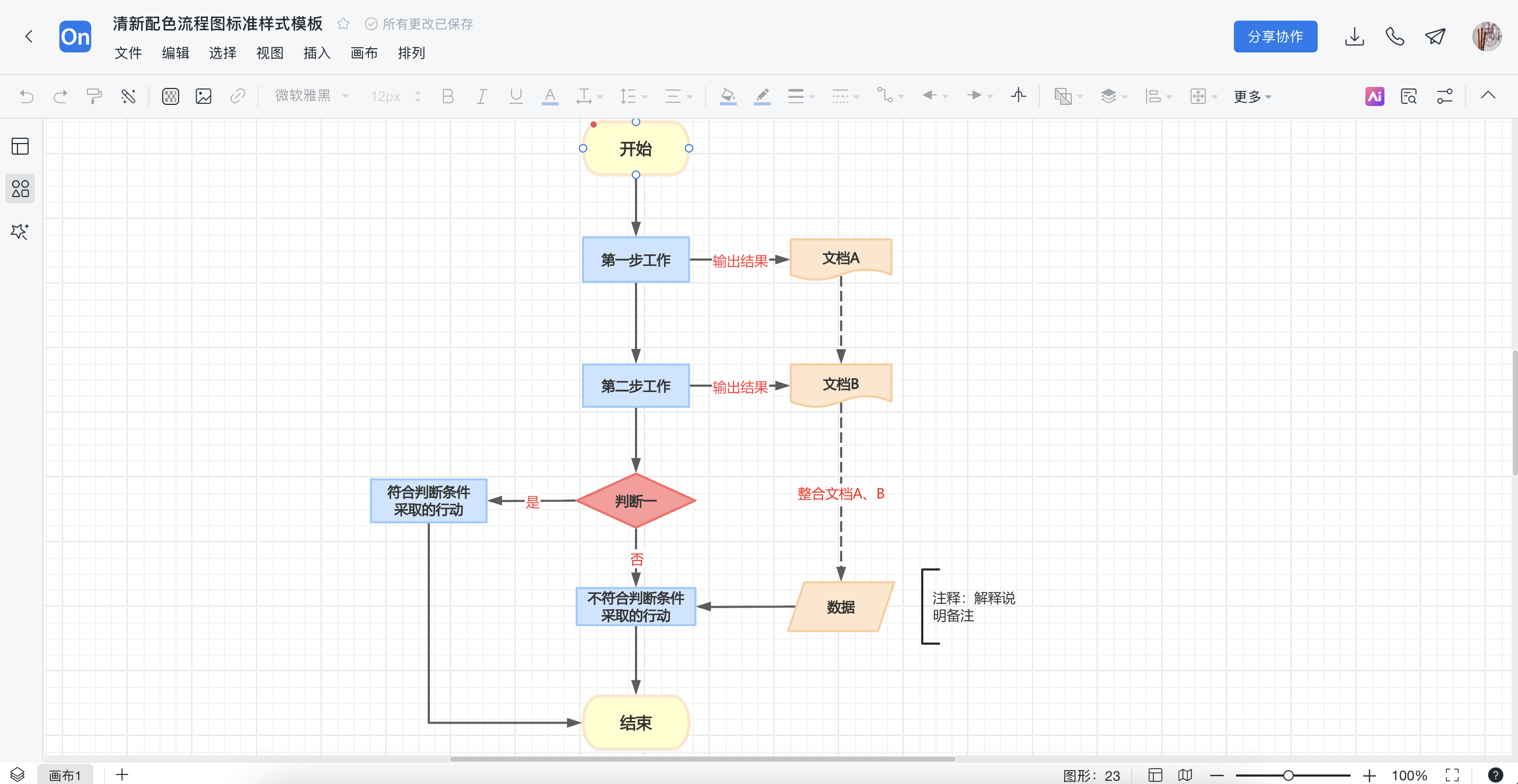Click the Redo icon
Image resolution: width=1518 pixels, height=784 pixels.
coord(60,96)
